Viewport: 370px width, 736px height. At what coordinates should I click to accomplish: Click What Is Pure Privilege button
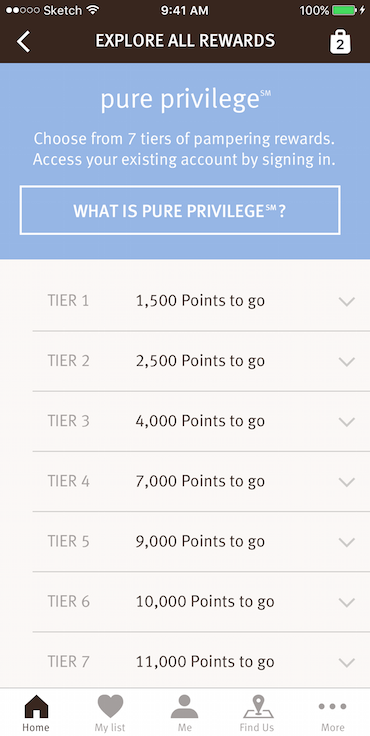(180, 210)
